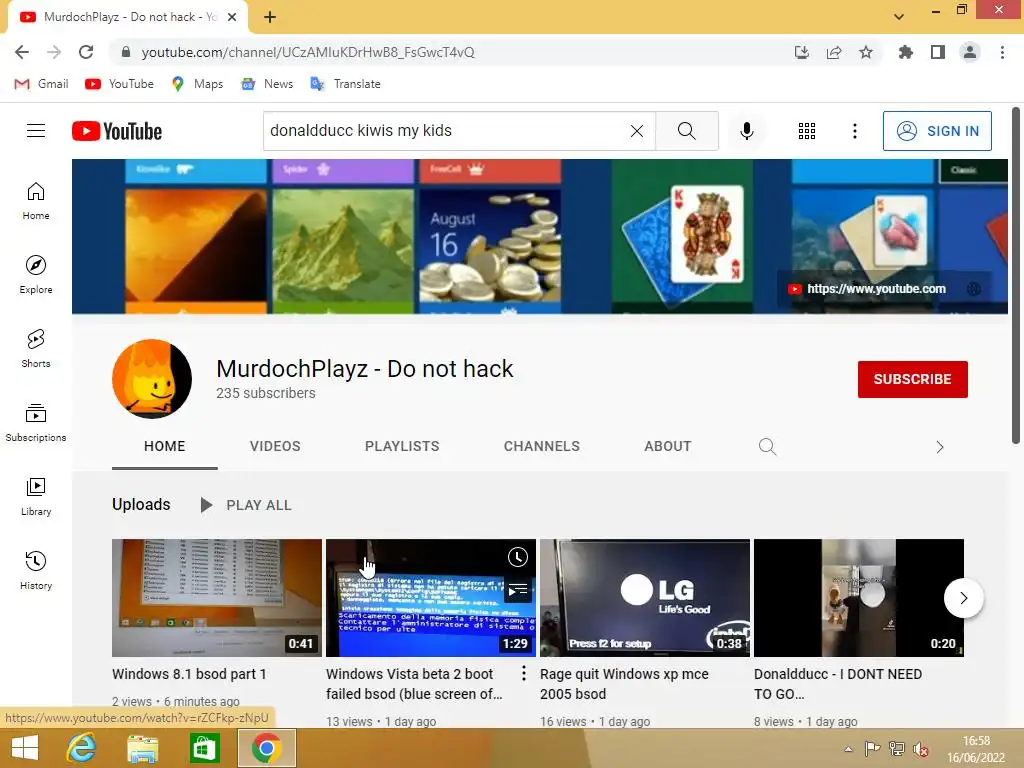
Task: Open a new browser tab
Action: [x=270, y=17]
